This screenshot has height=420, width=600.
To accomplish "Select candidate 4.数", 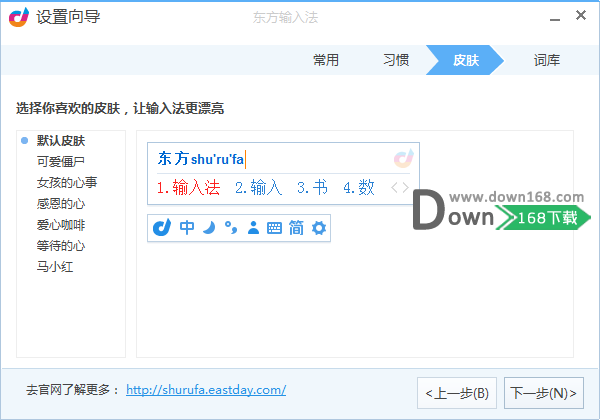I will point(359,188).
